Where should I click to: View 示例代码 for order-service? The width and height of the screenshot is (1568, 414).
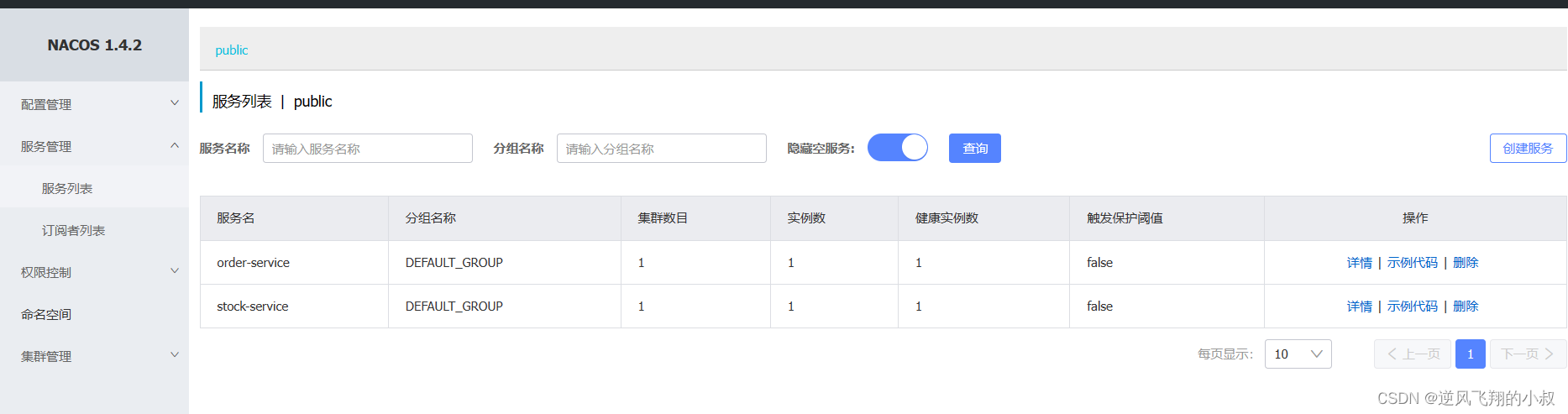point(1412,263)
